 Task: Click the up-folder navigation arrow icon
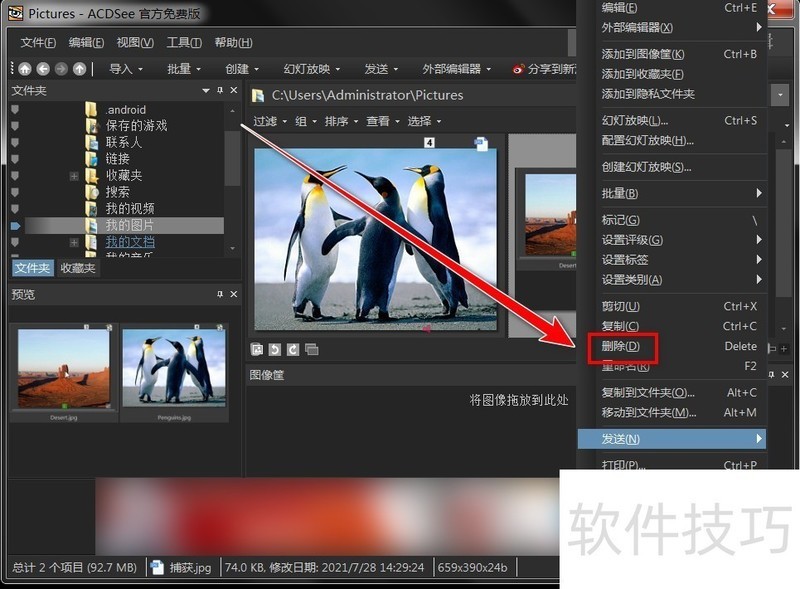[78, 70]
